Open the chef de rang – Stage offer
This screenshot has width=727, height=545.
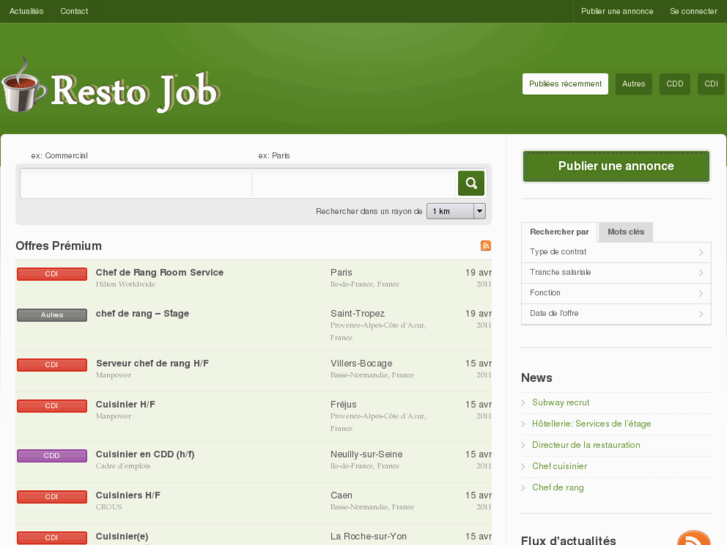[x=142, y=314]
